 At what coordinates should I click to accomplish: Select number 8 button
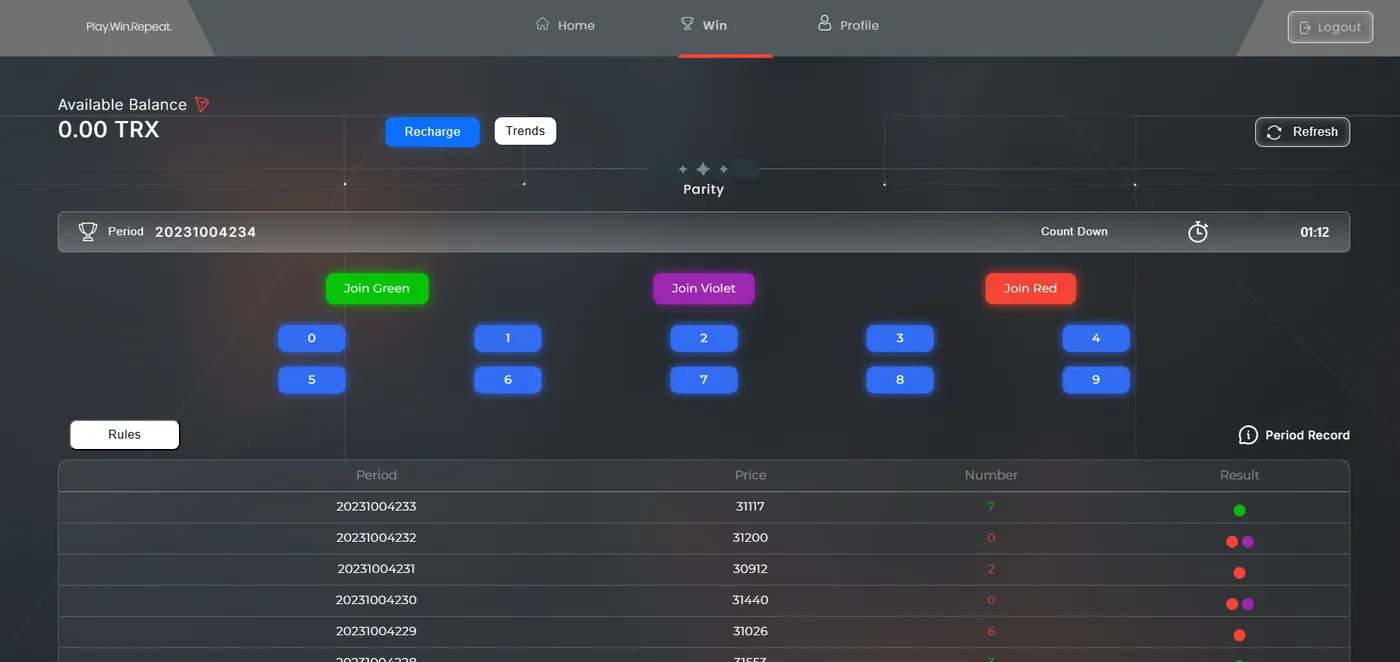(x=900, y=380)
